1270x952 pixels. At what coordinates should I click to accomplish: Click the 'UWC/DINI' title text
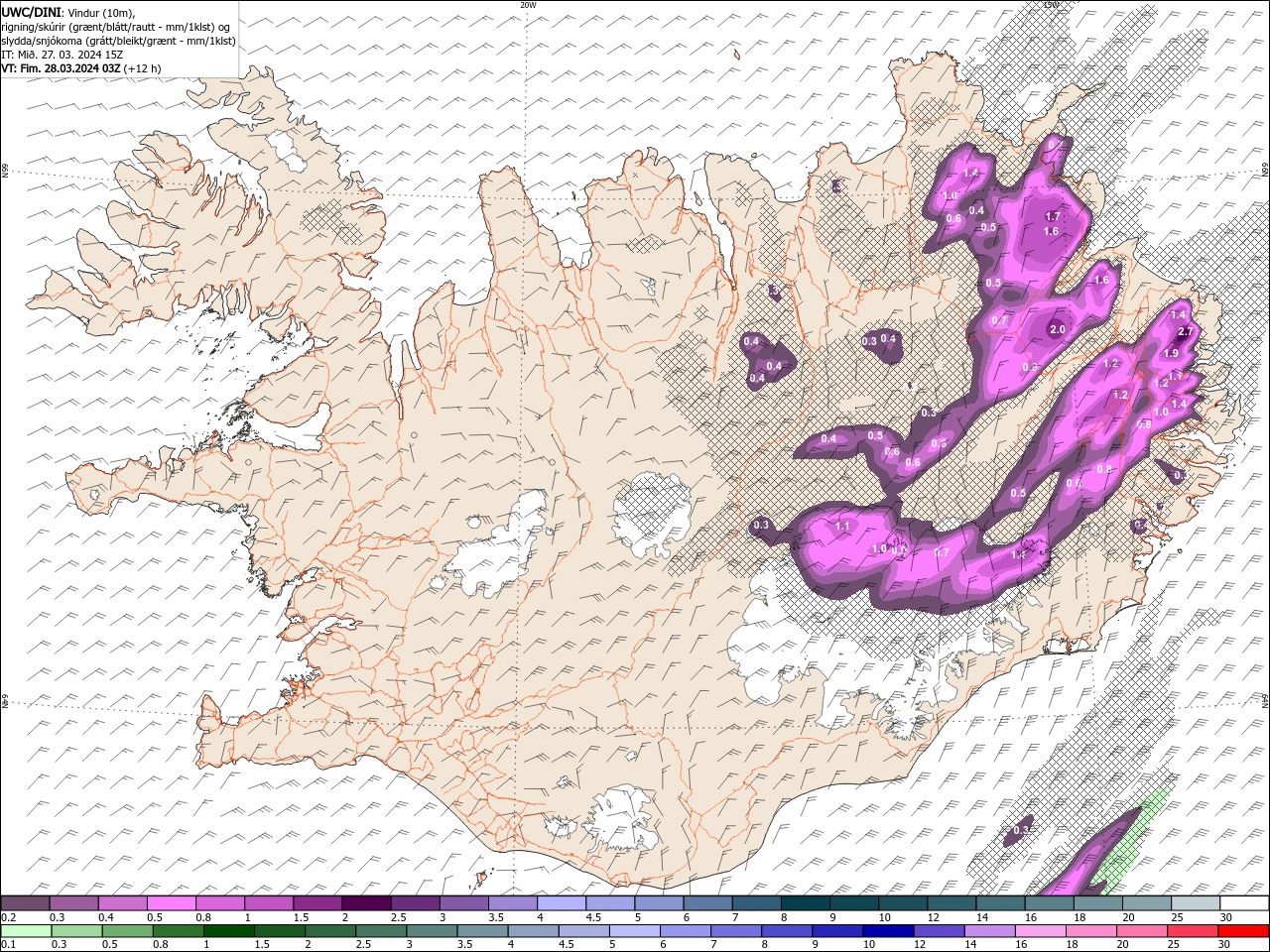click(x=31, y=12)
